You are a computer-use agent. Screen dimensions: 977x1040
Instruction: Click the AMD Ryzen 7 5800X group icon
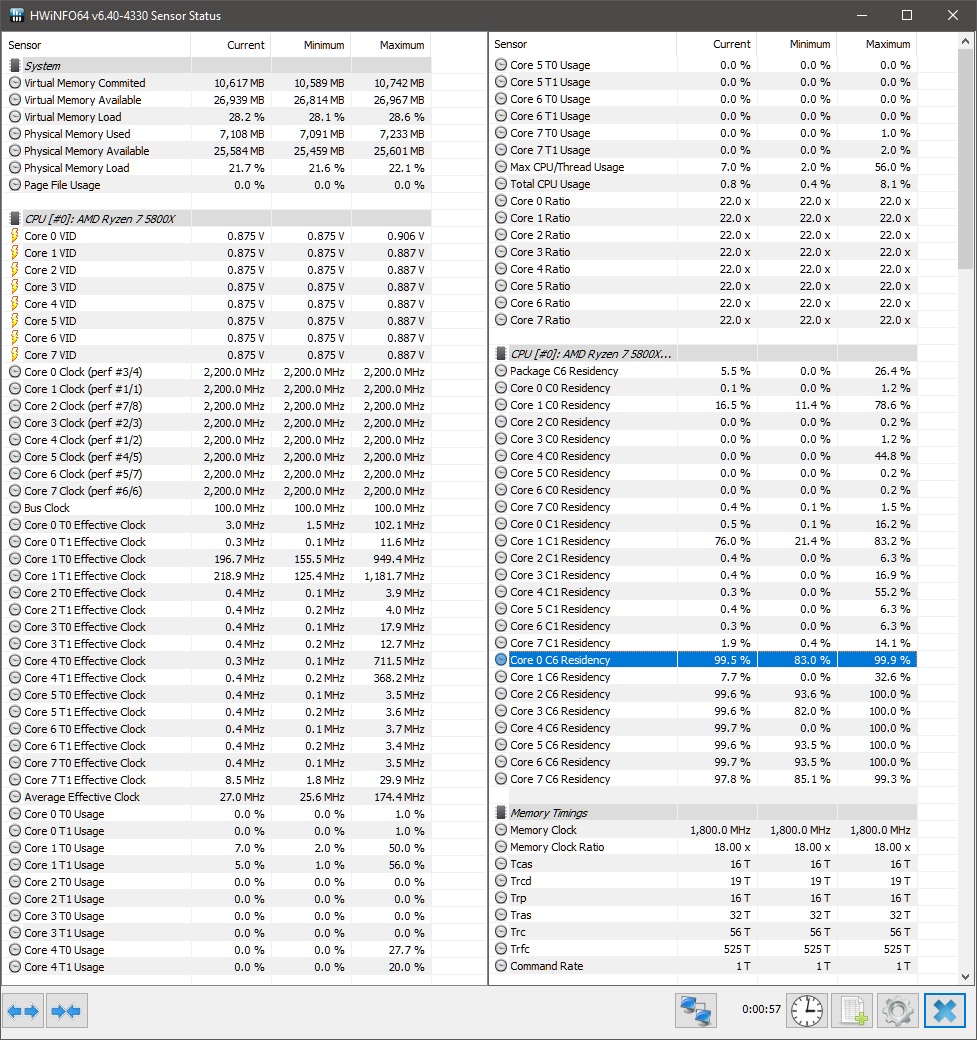pos(15,219)
